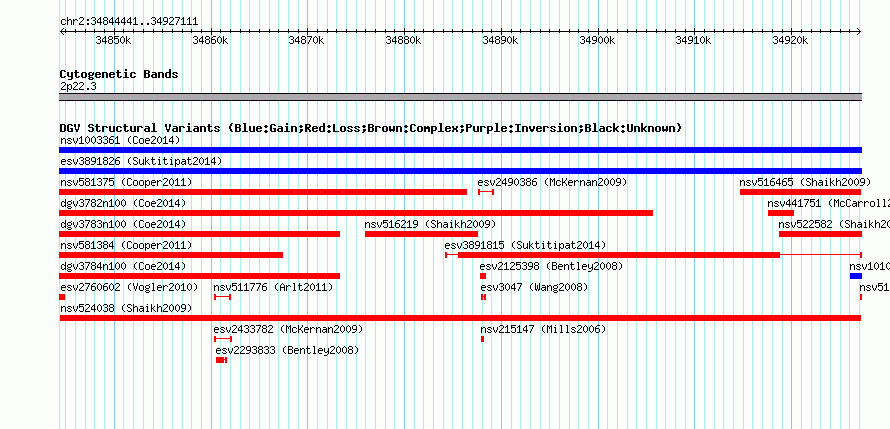Viewport: 890px width, 429px height.
Task: Open the nsv215147 (Mills2006) label
Action: point(543,330)
